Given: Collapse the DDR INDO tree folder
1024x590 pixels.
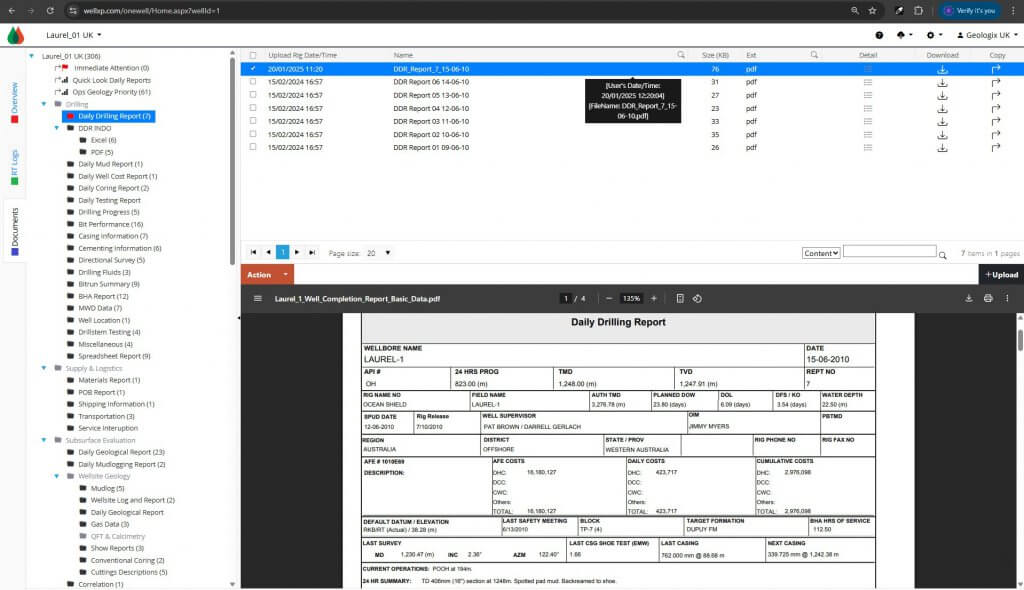Looking at the screenshot, I should [x=57, y=128].
